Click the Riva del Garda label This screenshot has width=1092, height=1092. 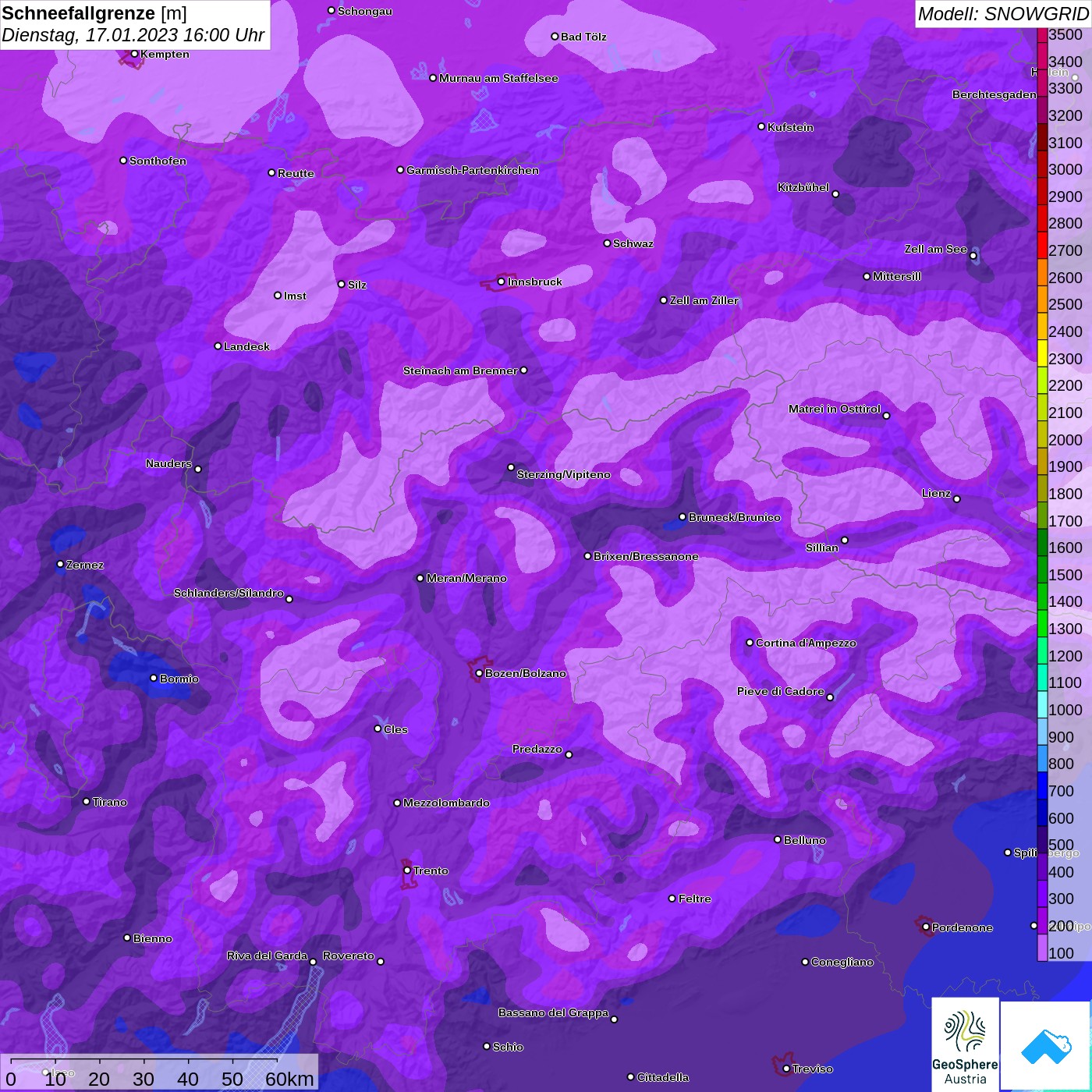(268, 955)
